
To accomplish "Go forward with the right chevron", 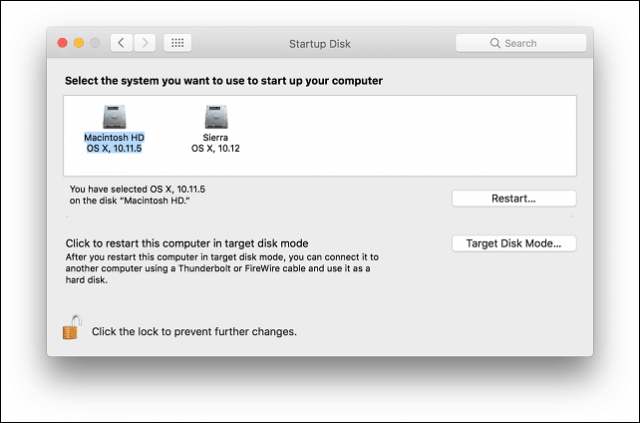I will click(145, 43).
